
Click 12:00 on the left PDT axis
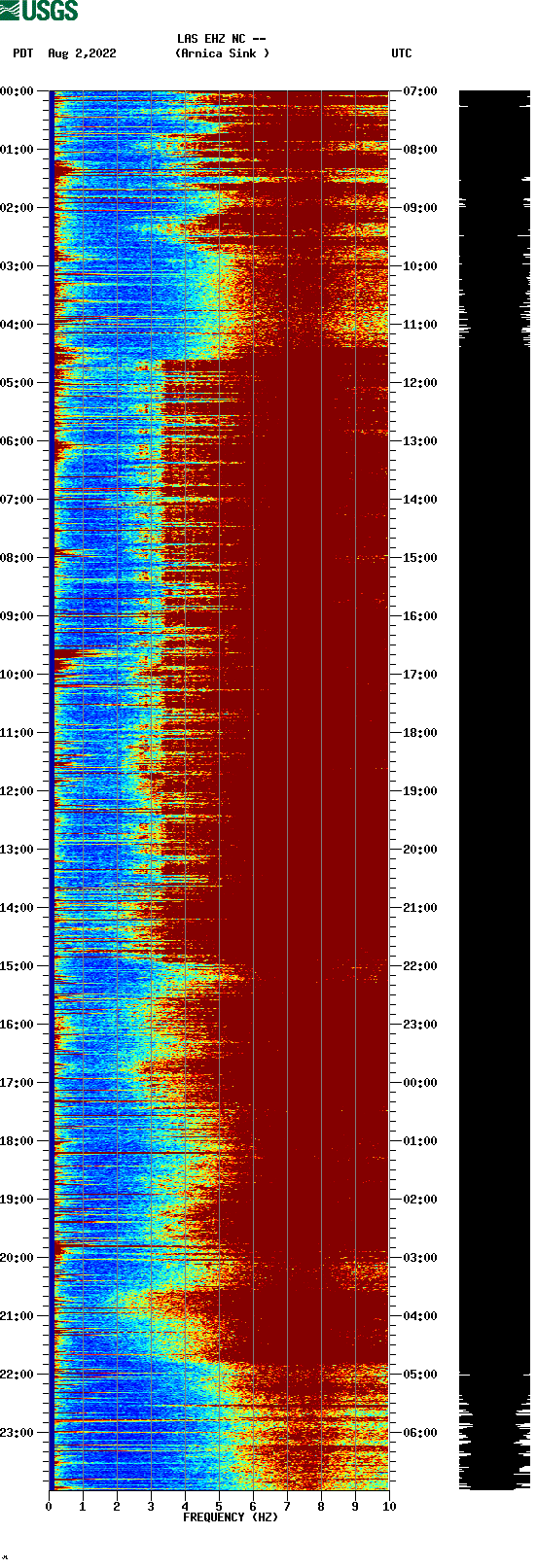18,791
